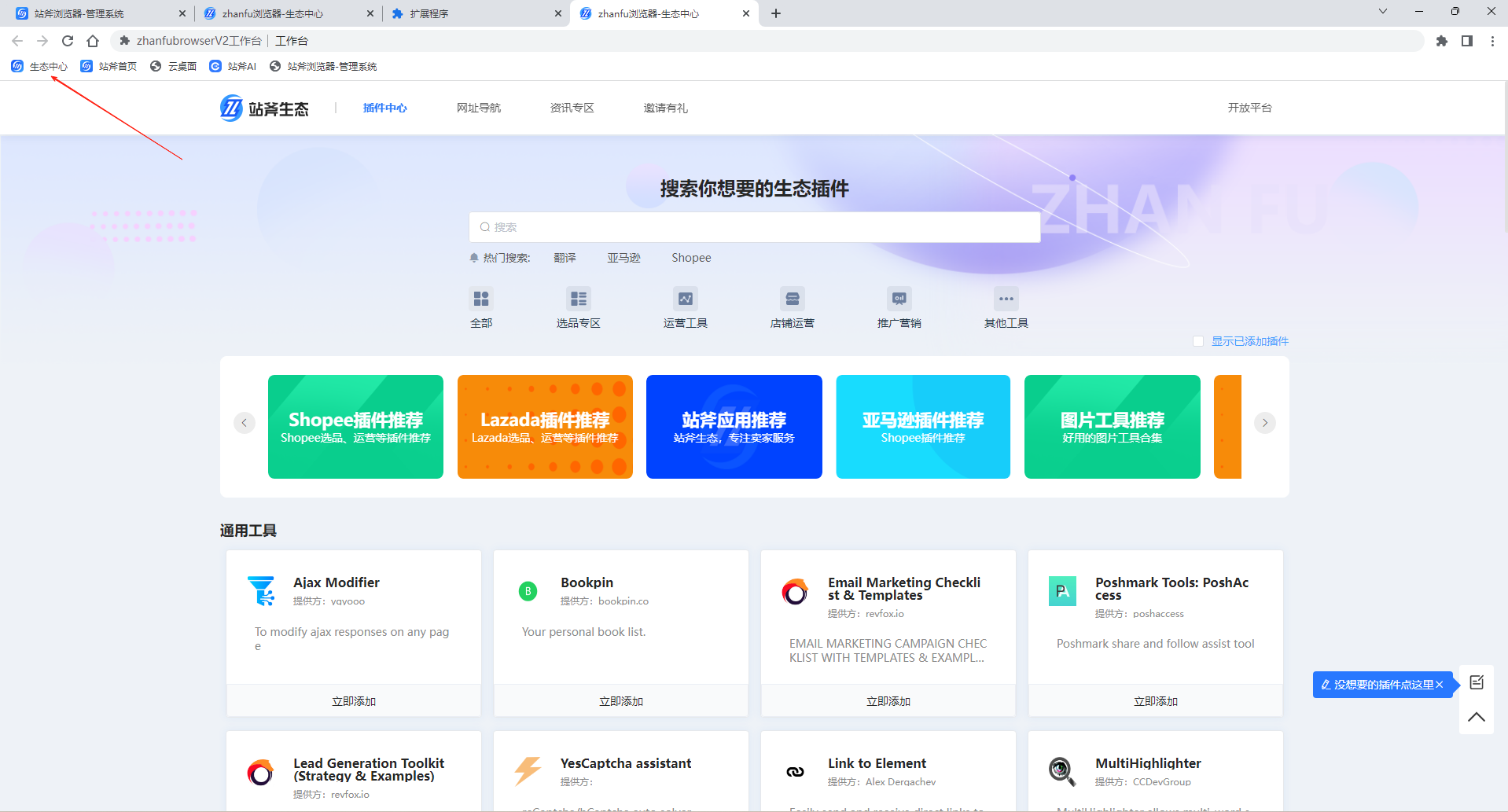Image resolution: width=1508 pixels, height=812 pixels.
Task: Show previous banners with left carousel arrow
Action: click(x=245, y=423)
